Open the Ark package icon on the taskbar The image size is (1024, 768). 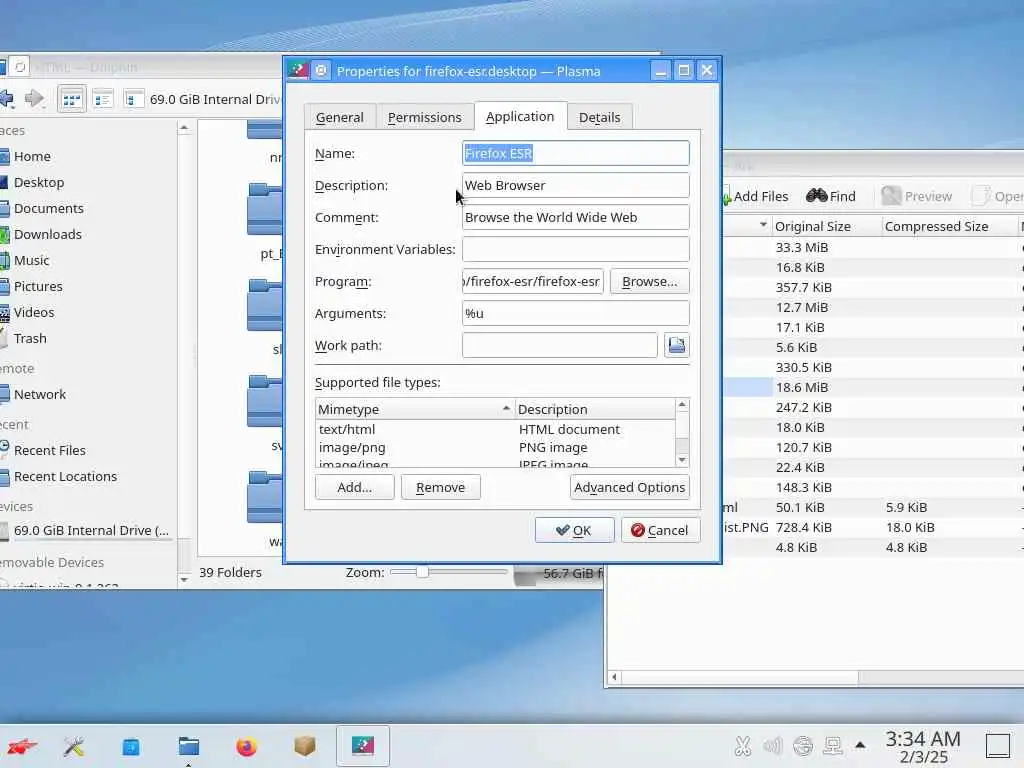[304, 746]
